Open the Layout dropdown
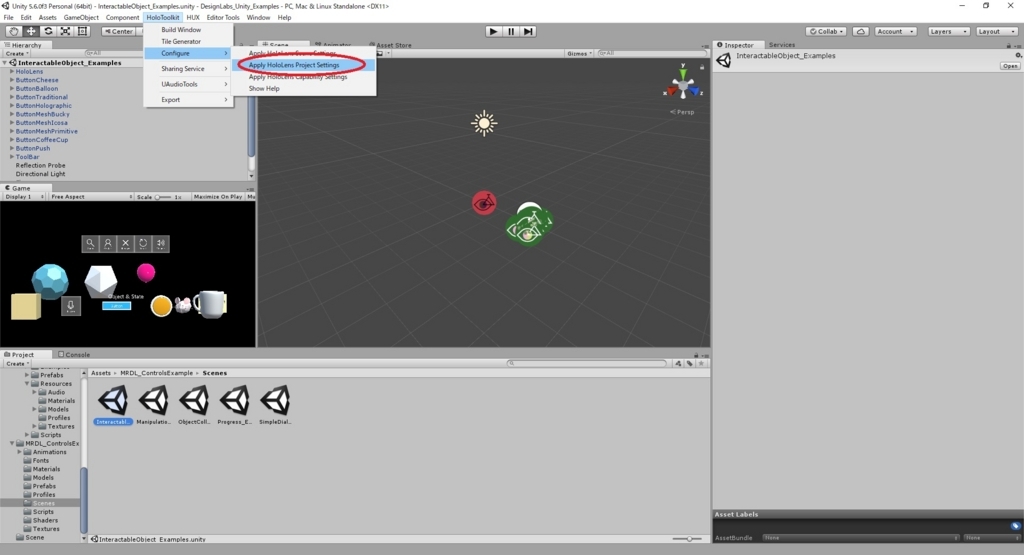The image size is (1024, 555). [997, 31]
